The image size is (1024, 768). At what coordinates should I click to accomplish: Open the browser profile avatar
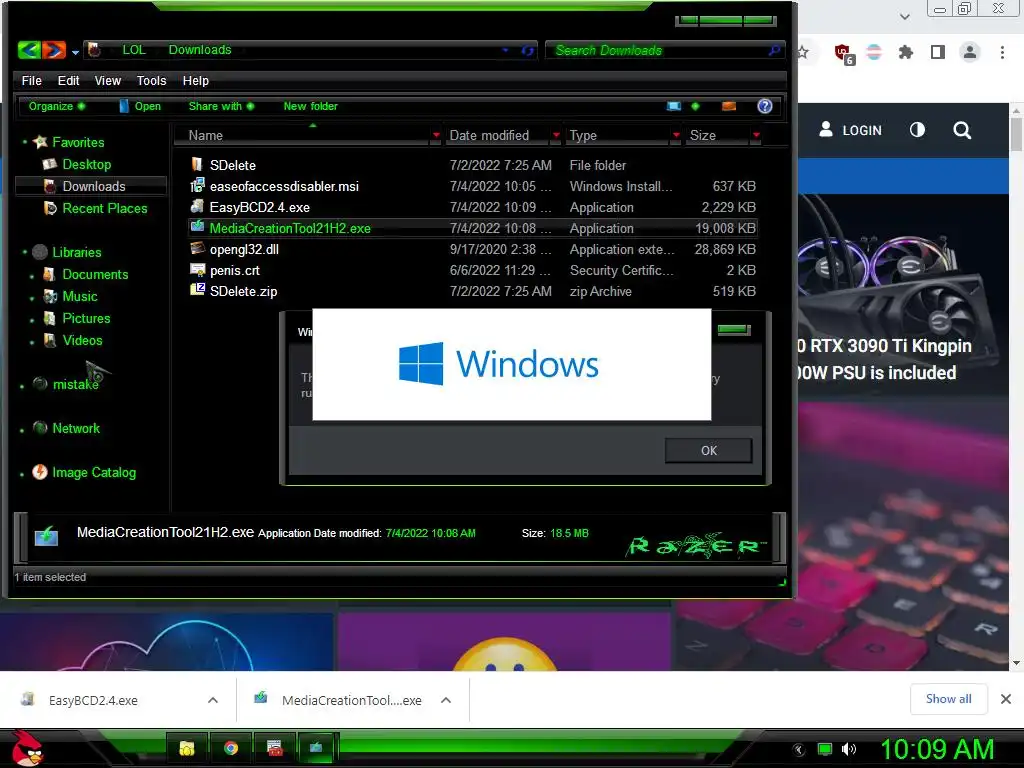[970, 52]
